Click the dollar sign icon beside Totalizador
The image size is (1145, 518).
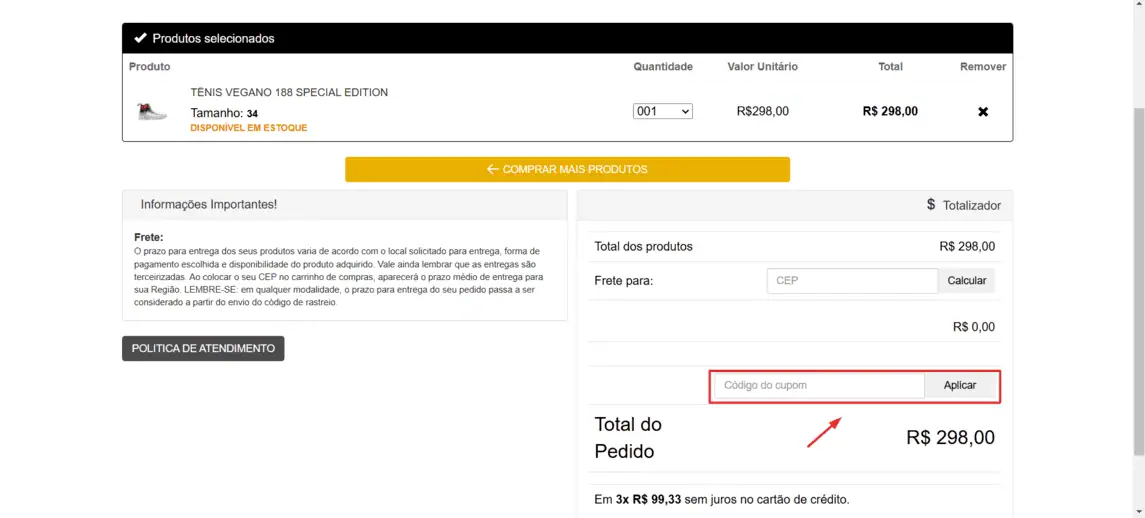pyautogui.click(x=931, y=205)
